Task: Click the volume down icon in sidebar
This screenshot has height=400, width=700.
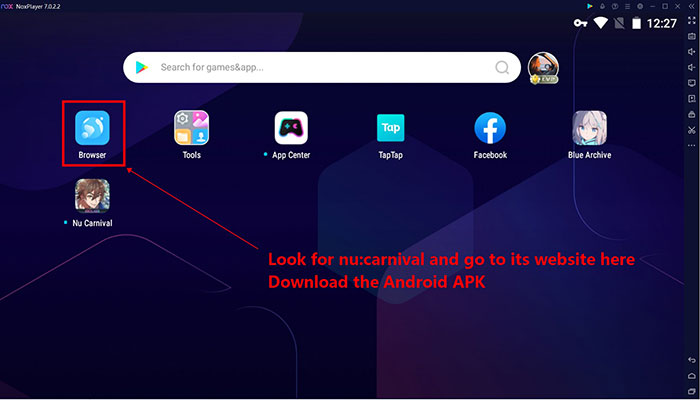Action: [692, 67]
